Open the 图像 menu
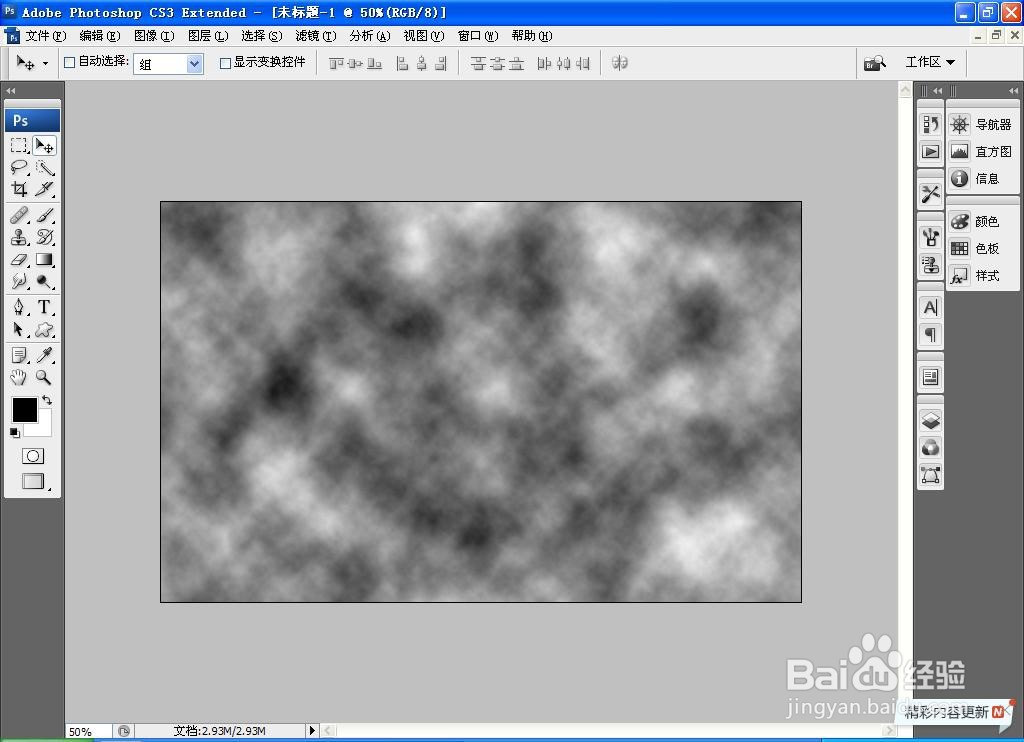1024x742 pixels. click(x=153, y=36)
